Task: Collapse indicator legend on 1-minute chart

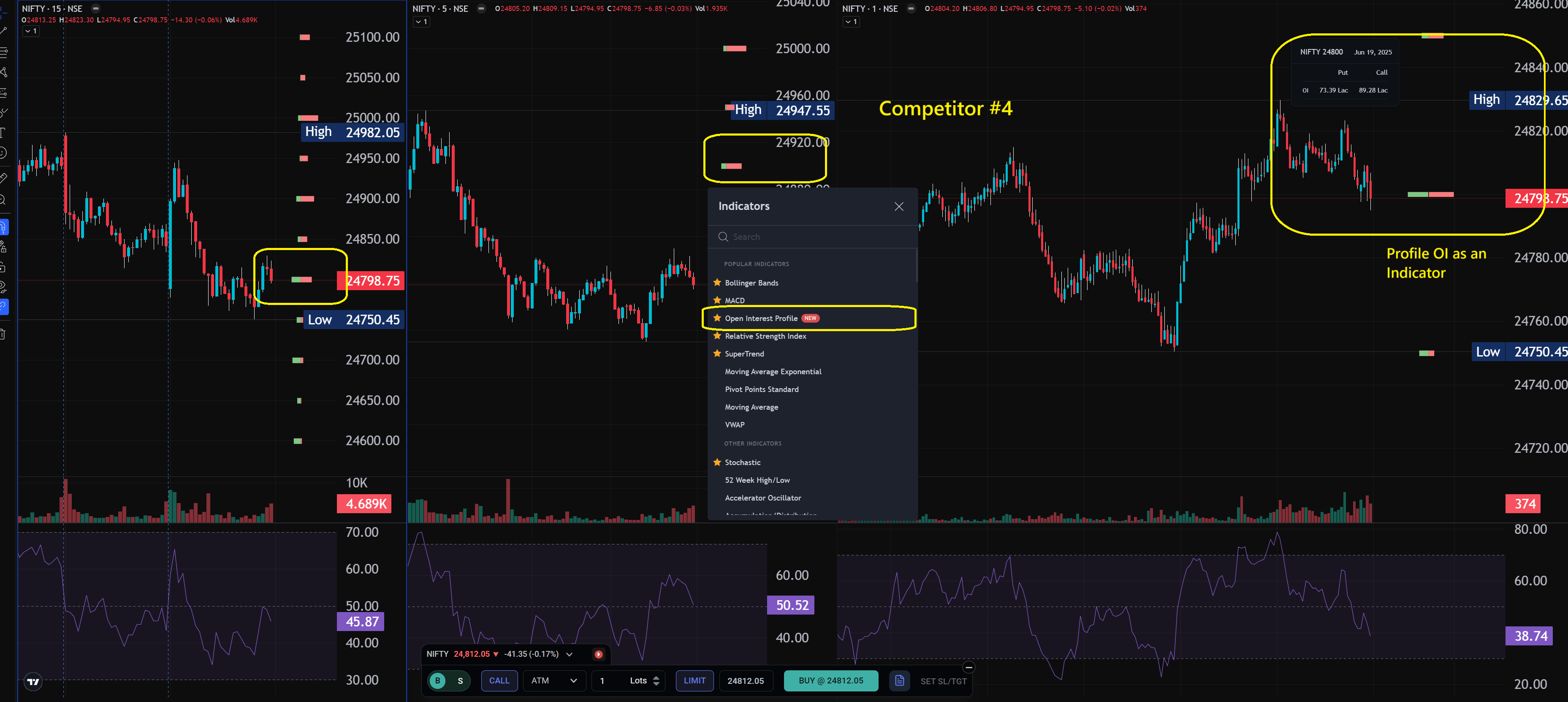Action: [851, 21]
